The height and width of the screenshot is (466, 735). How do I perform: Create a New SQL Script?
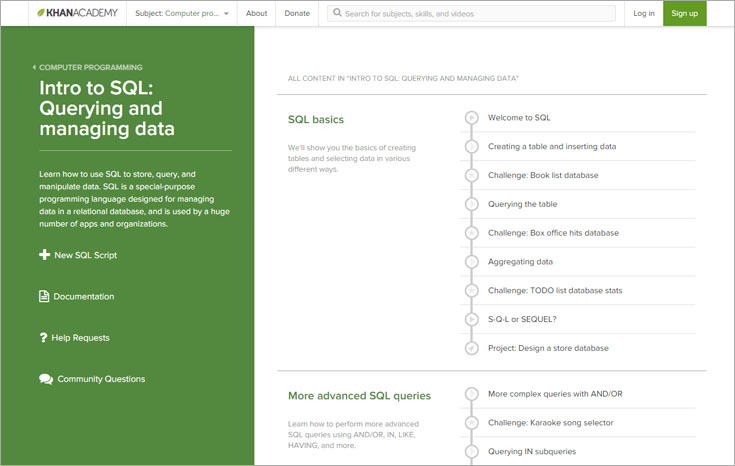(85, 255)
